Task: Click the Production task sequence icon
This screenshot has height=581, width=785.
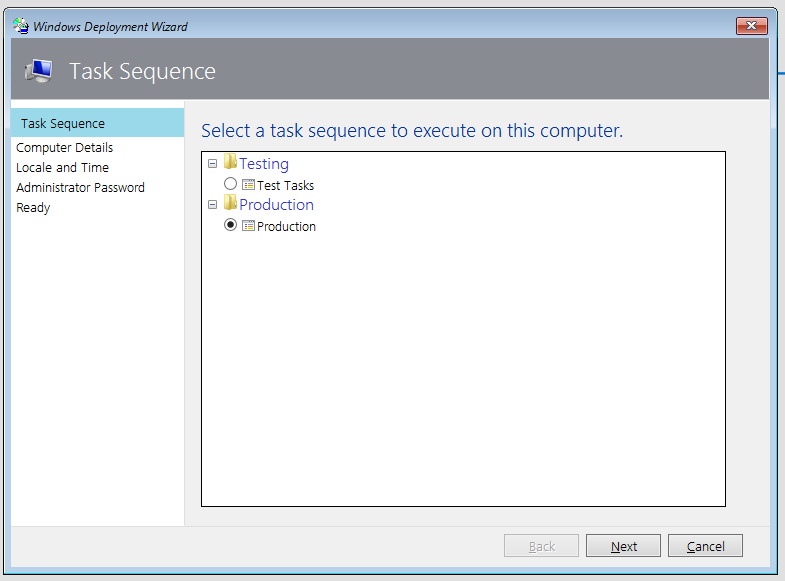Action: 248,226
